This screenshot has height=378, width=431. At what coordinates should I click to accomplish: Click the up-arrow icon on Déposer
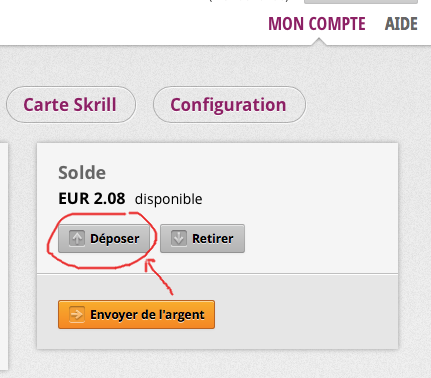pyautogui.click(x=77, y=238)
